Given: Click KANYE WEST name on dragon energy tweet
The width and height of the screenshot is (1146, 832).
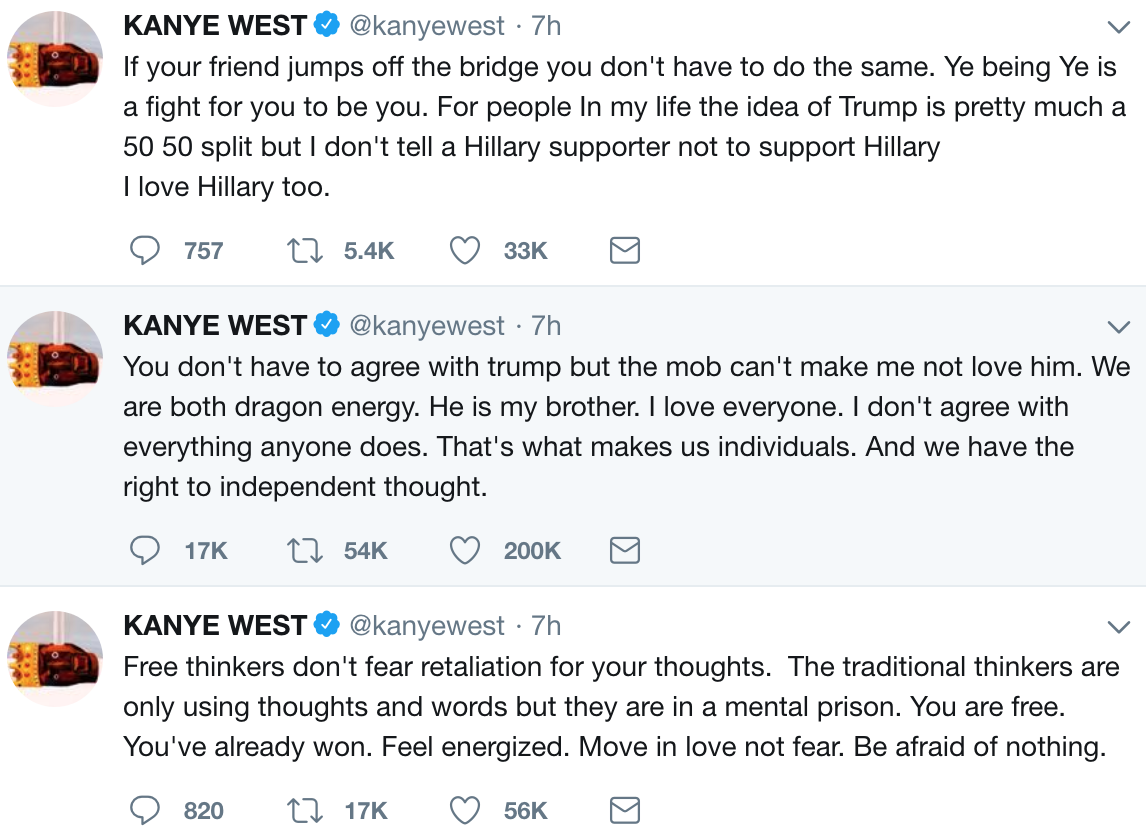Looking at the screenshot, I should tap(215, 326).
